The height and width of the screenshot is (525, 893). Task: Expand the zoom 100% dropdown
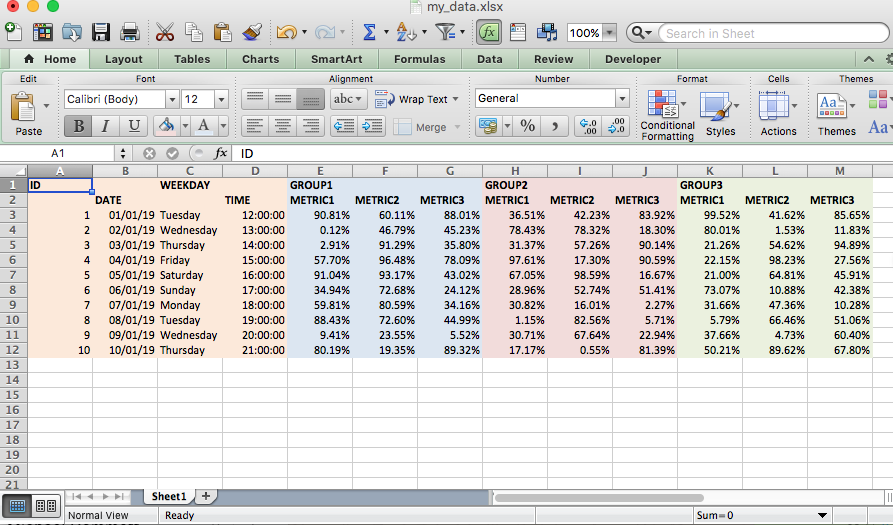(609, 33)
